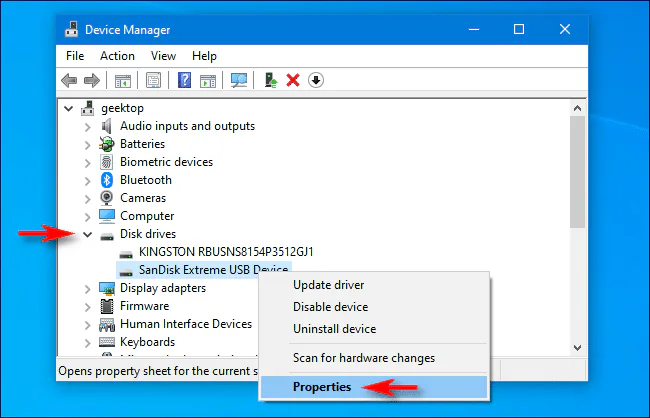650x418 pixels.
Task: Click the down-arrow Disable device toolbar icon
Action: [x=316, y=80]
